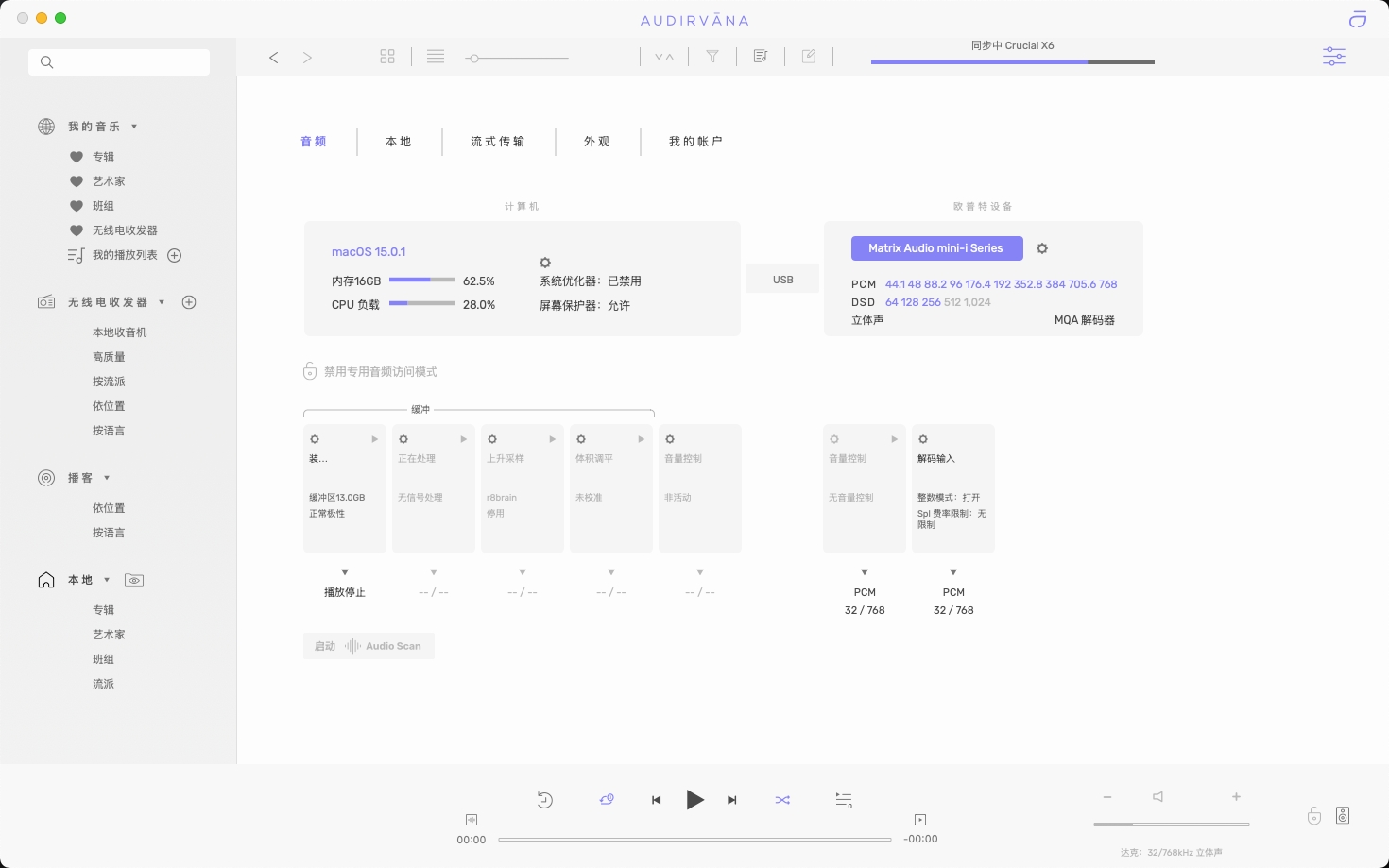Open the sort order icon
1389x868 pixels.
[x=664, y=57]
